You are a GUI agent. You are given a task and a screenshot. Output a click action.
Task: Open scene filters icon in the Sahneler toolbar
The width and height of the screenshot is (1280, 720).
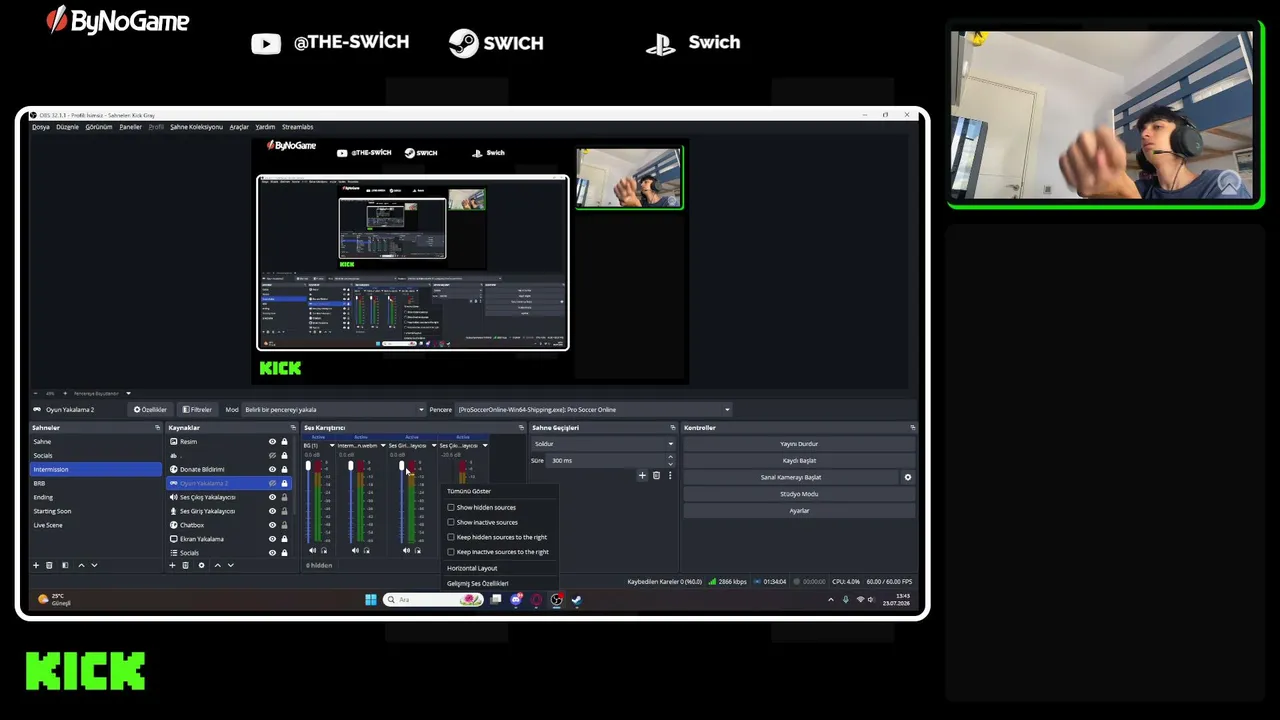point(65,565)
